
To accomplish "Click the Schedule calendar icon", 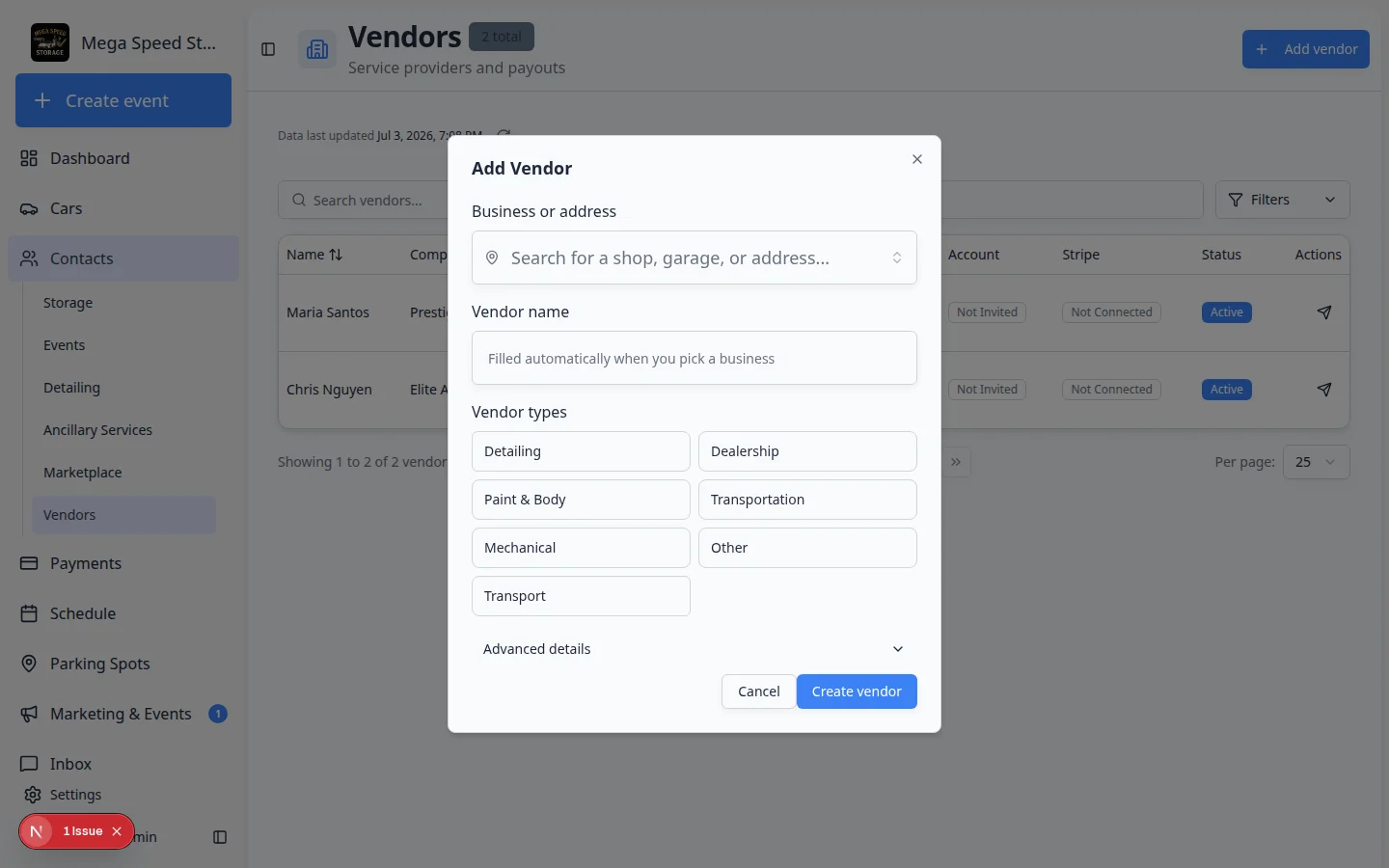I will 29,613.
